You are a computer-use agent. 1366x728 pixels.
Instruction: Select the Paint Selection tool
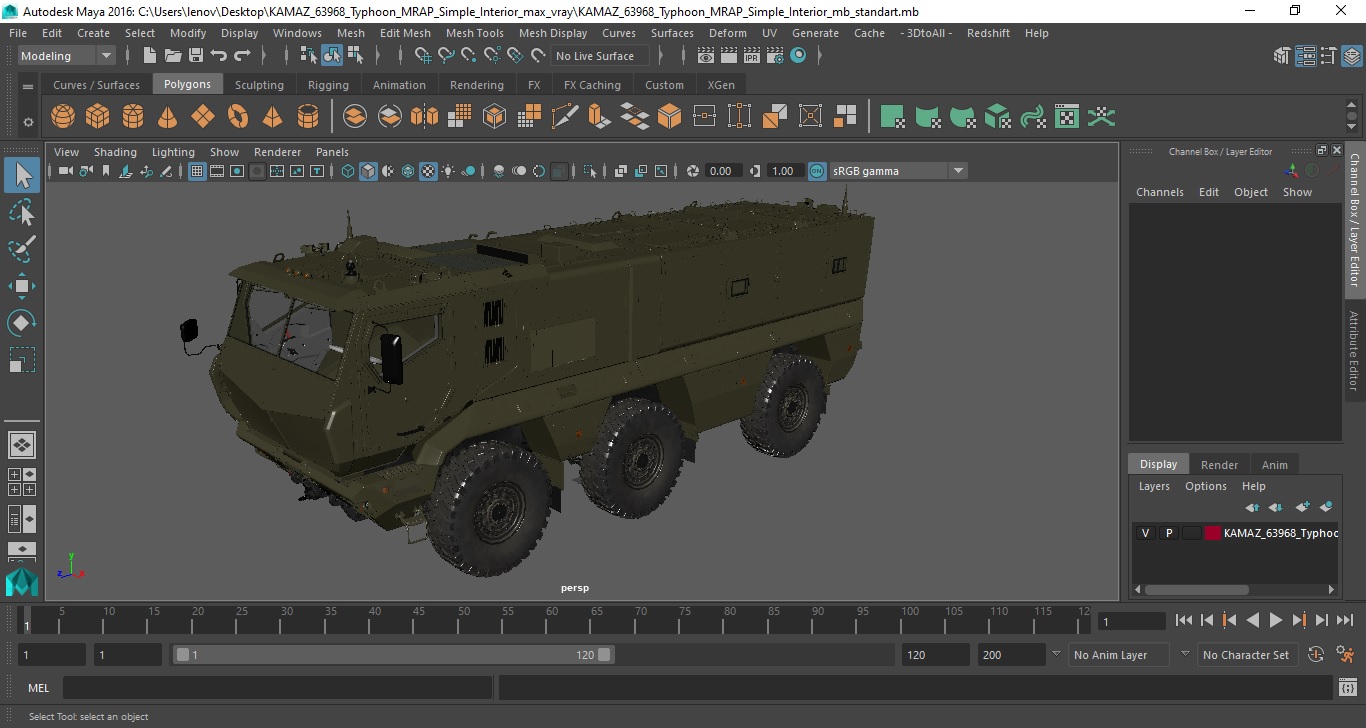22,249
